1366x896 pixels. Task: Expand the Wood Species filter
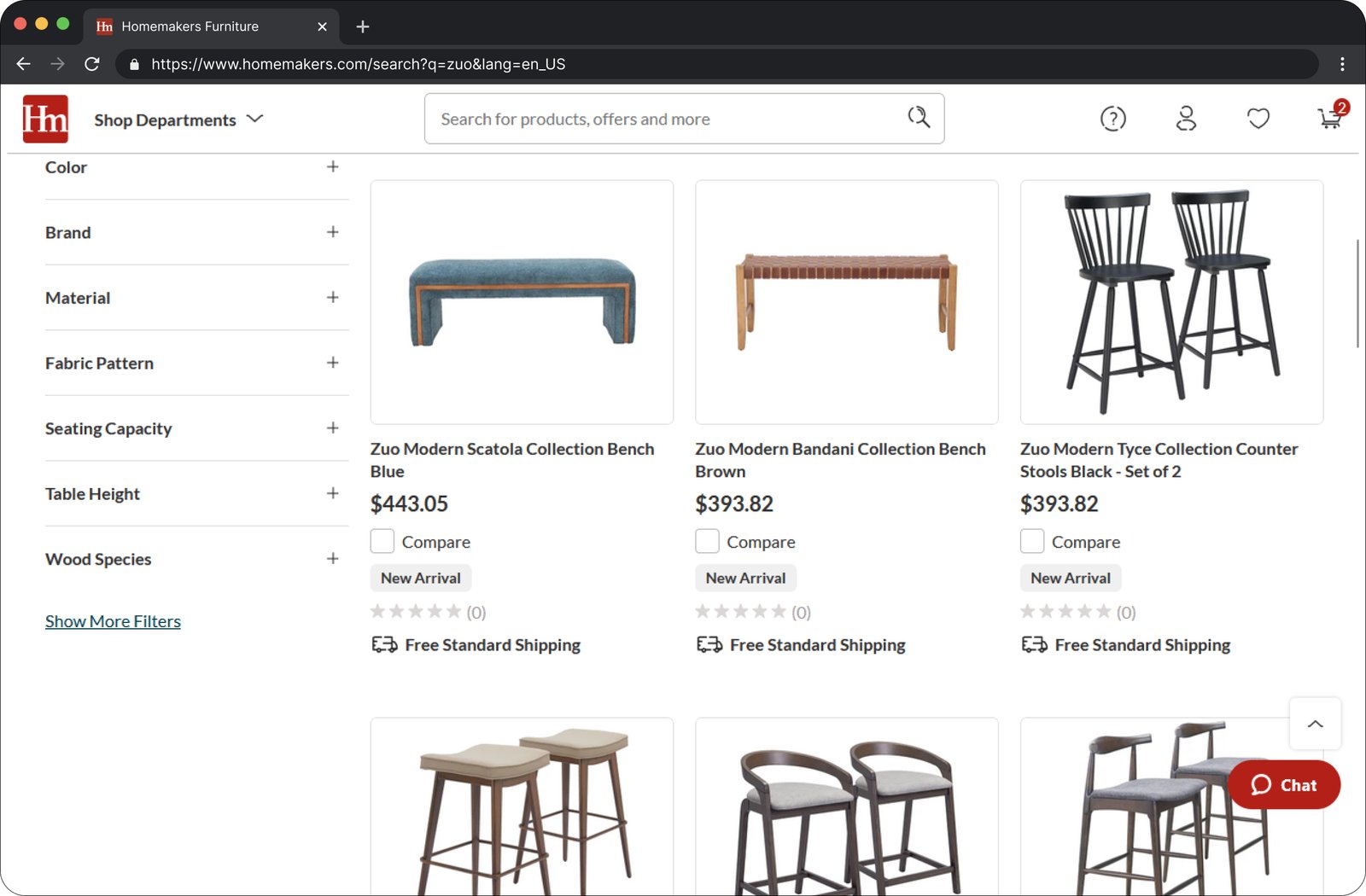[x=333, y=558]
